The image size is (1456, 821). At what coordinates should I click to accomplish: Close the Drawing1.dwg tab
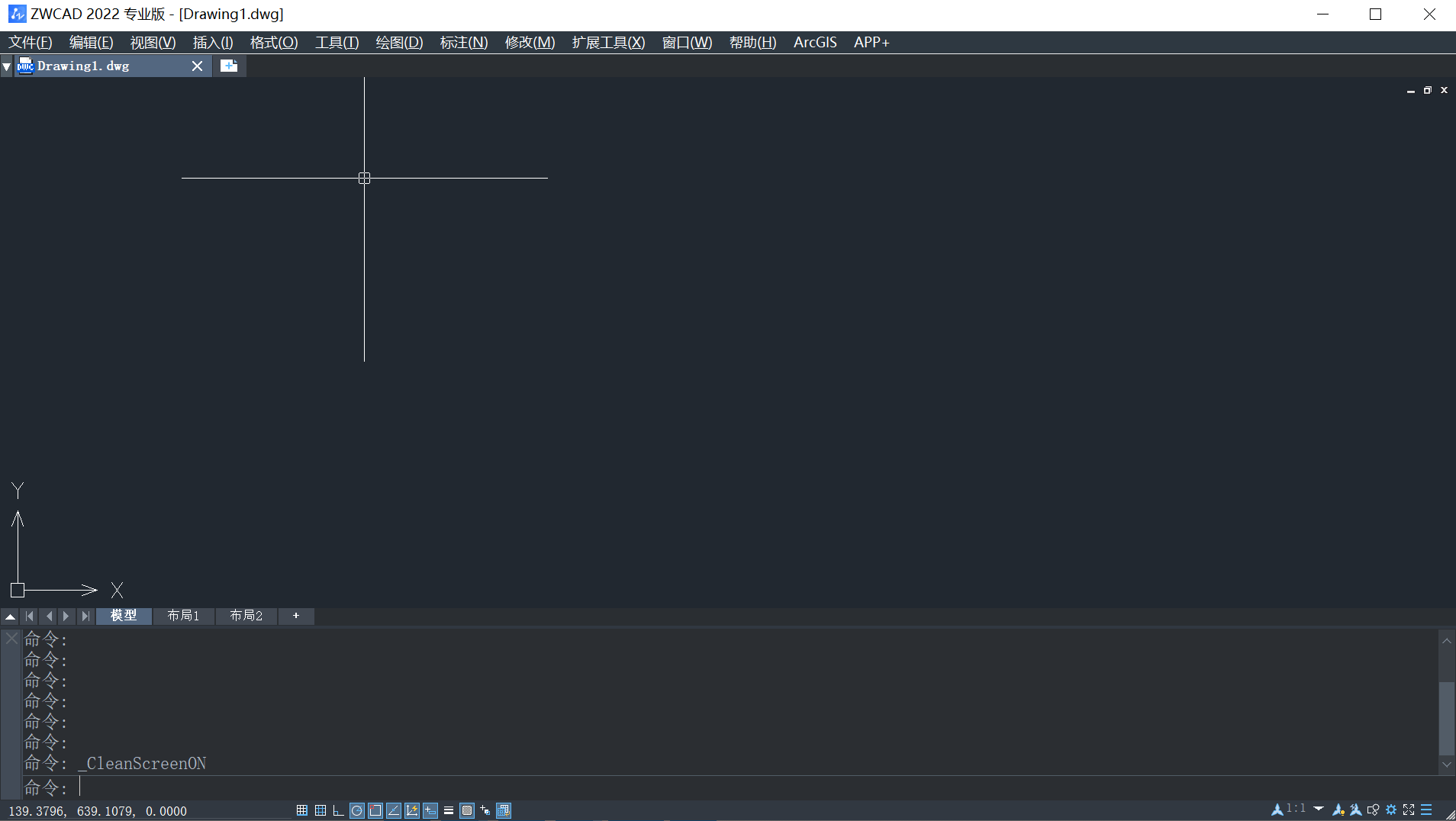[198, 66]
